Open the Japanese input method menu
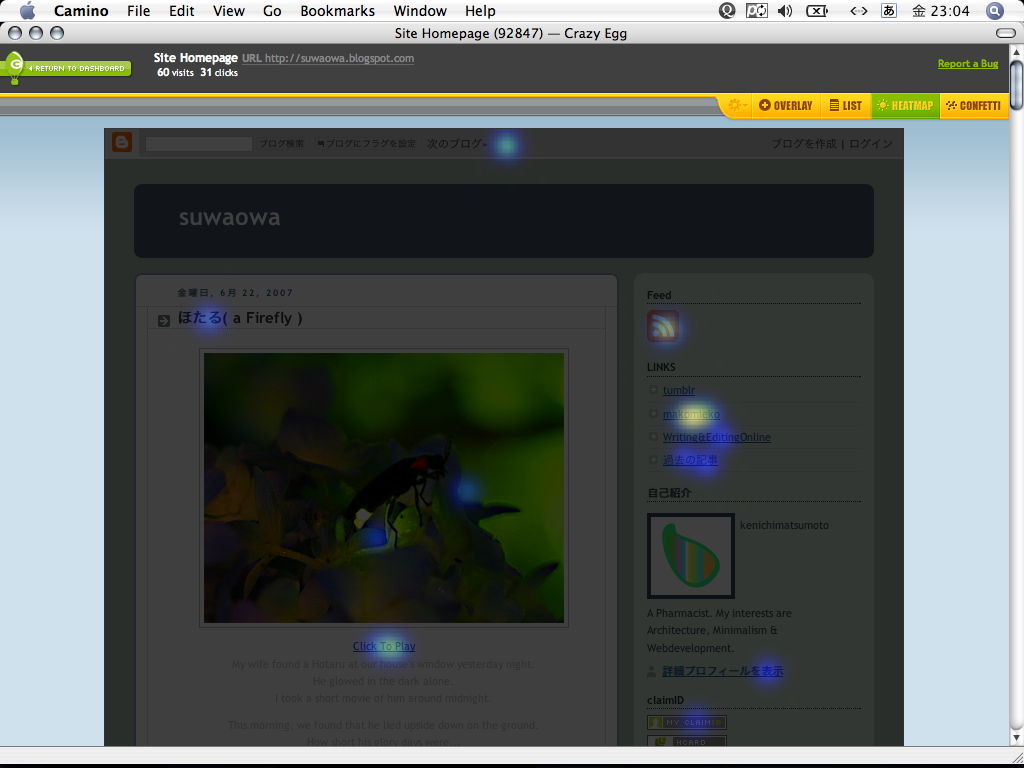The image size is (1024, 768). [x=889, y=10]
